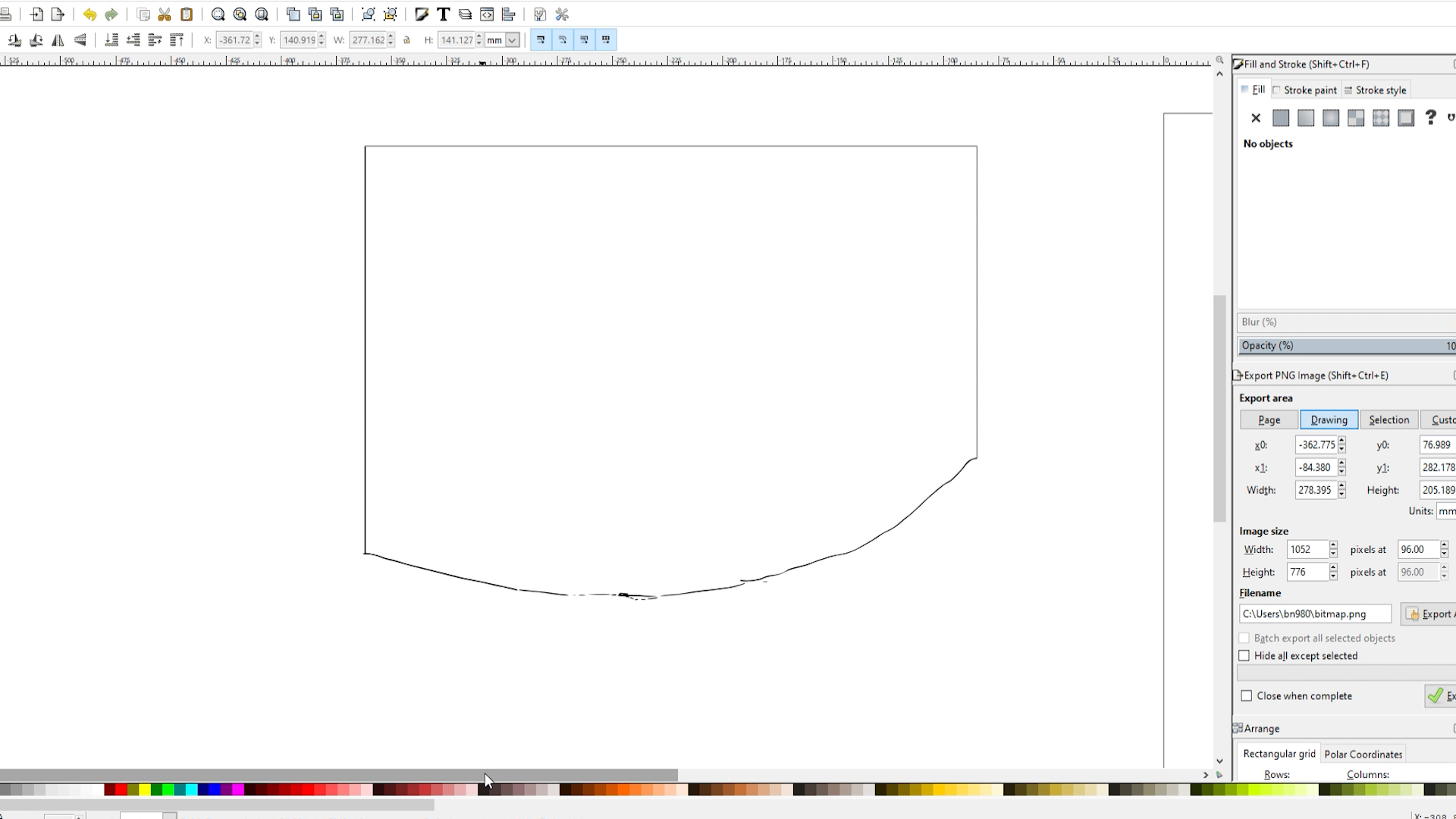This screenshot has width=1456, height=819.
Task: Open the Text and Font dialog icon
Action: click(444, 14)
